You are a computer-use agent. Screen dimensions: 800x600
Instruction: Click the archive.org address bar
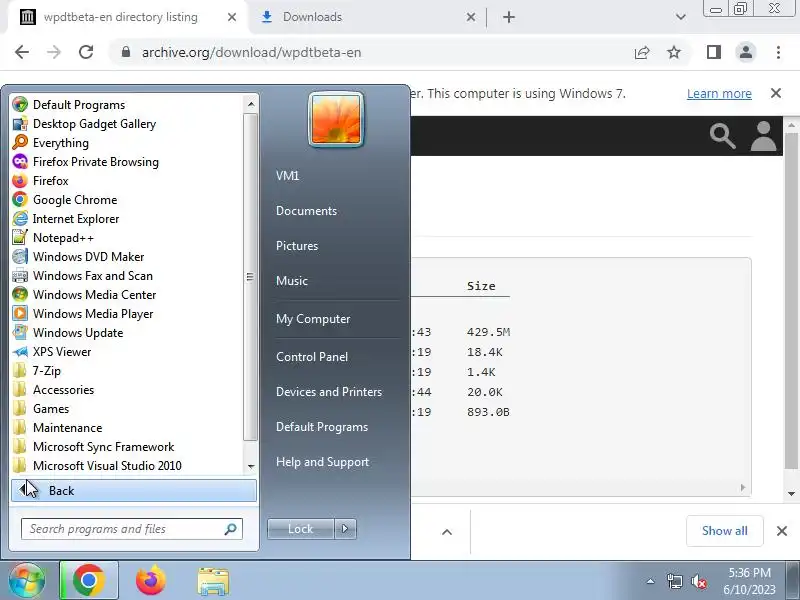[367, 52]
